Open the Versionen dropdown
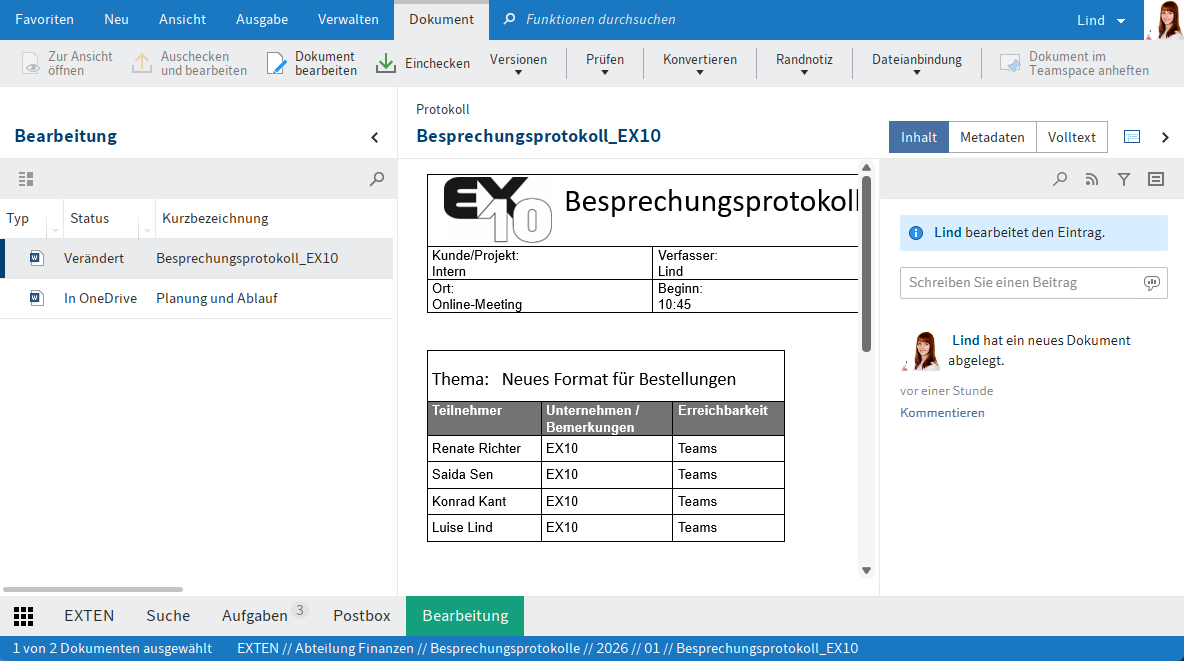1184x661 pixels. [x=517, y=62]
